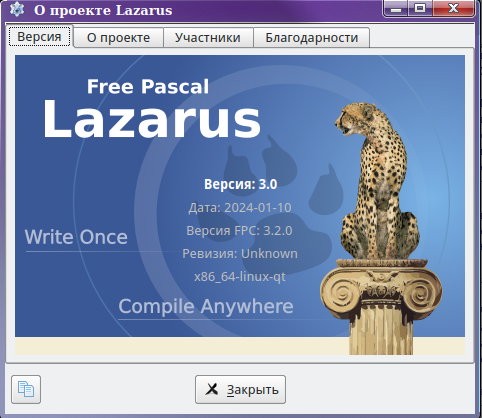The height and width of the screenshot is (418, 482).
Task: Click the copy version info icon button
Action: coord(26,389)
